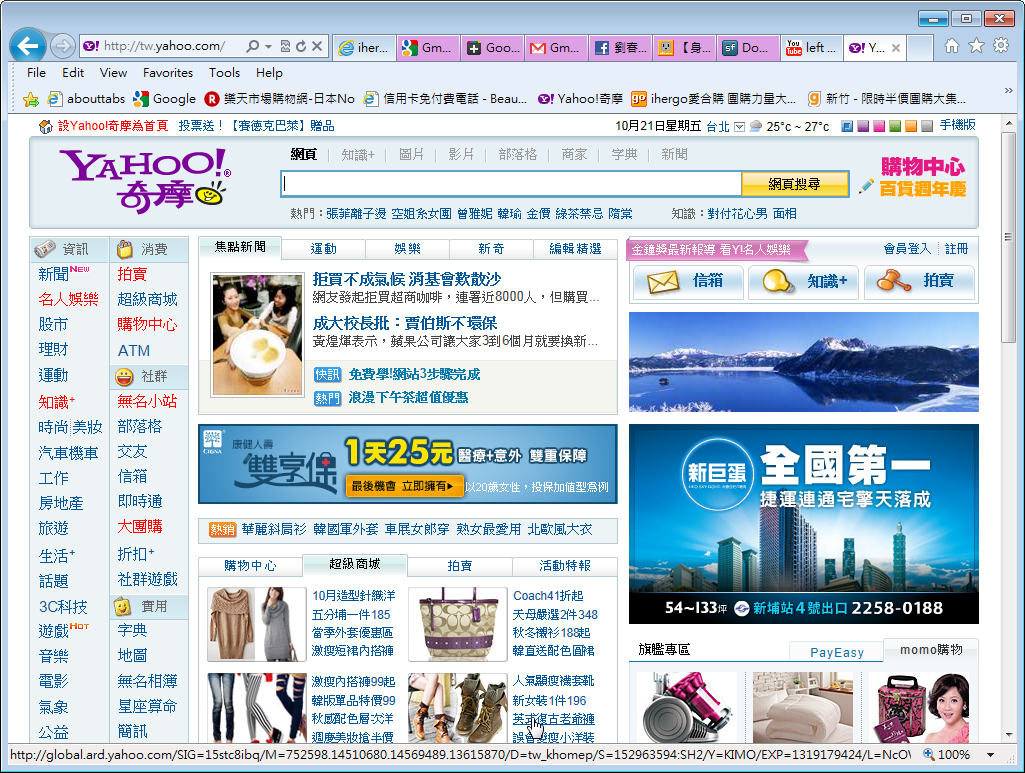Open the 信箱 mail envelope button
Viewport: 1025px width, 773px height.
688,282
